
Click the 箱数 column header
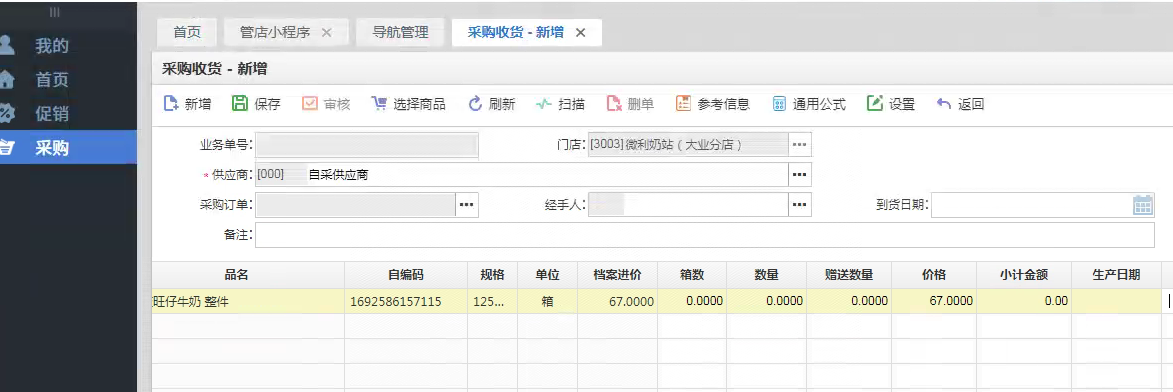[692, 275]
